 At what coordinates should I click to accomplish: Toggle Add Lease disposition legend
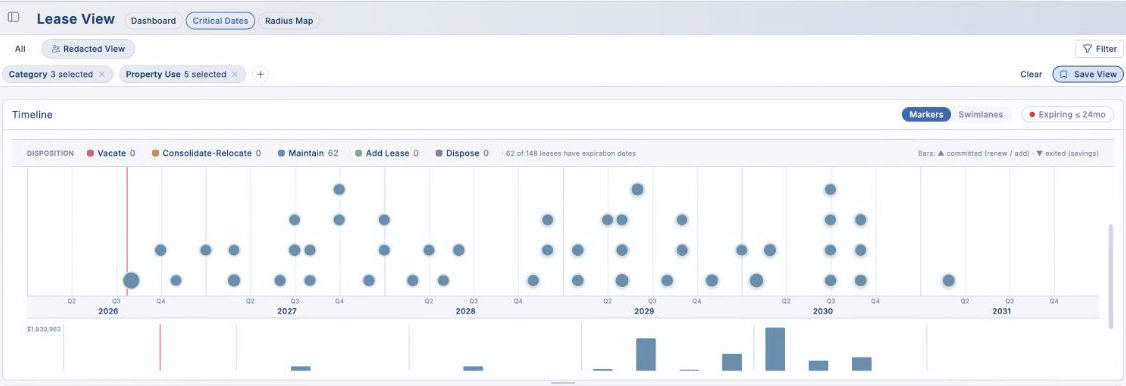click(x=386, y=153)
